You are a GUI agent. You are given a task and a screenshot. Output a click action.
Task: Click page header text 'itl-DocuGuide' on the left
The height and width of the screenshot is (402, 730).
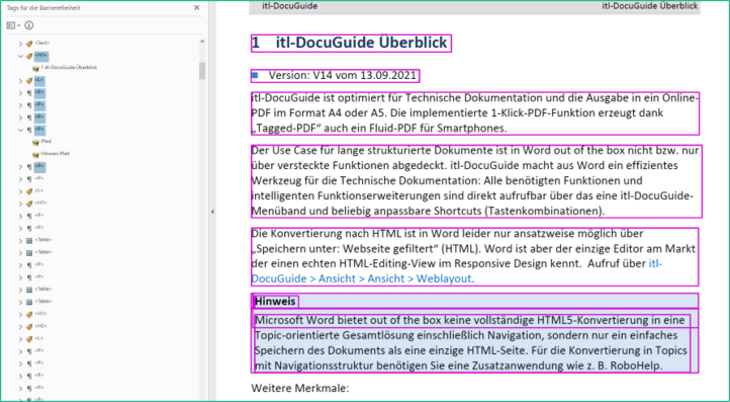point(289,6)
